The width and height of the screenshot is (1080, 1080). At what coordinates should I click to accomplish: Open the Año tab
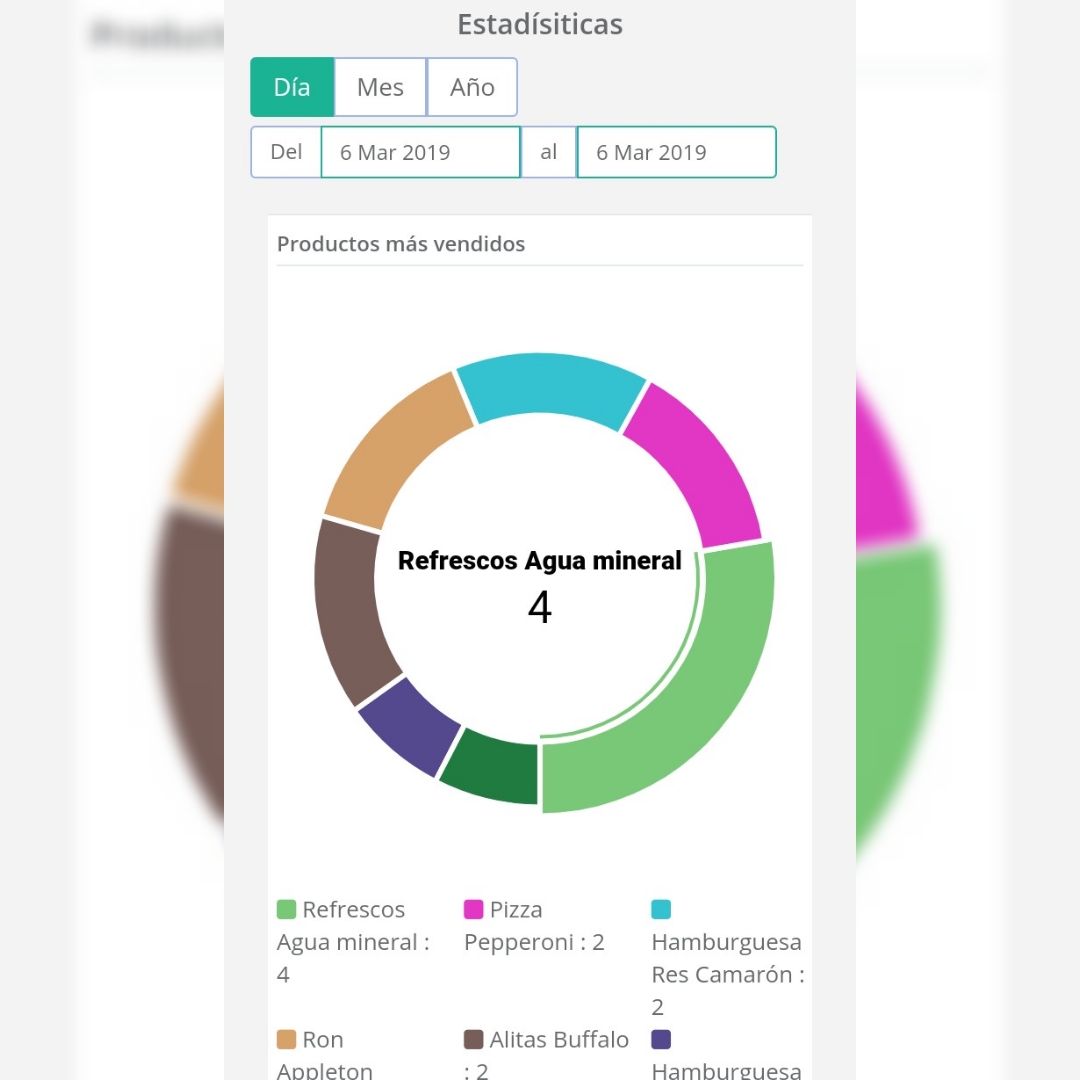[472, 87]
